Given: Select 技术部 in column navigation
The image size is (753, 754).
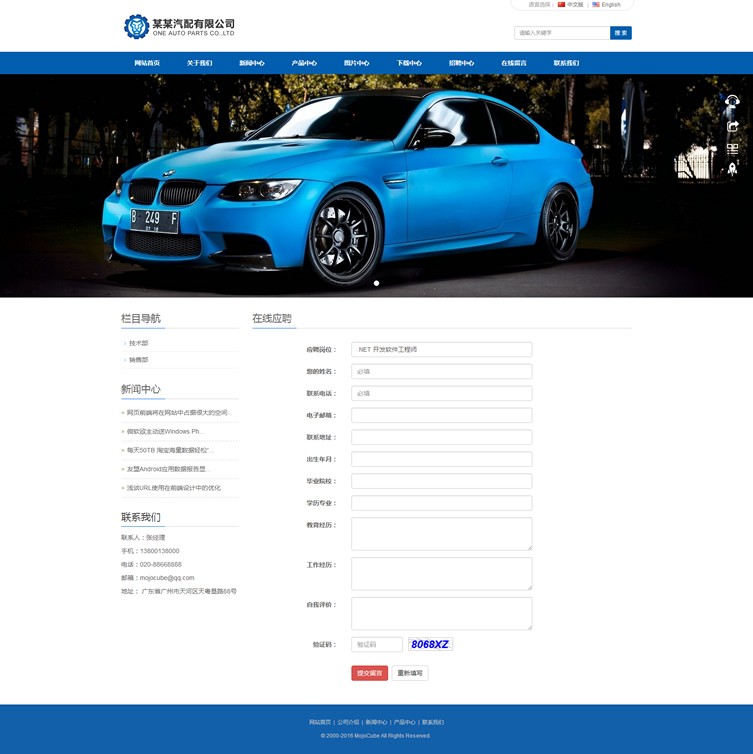Looking at the screenshot, I should [x=138, y=343].
